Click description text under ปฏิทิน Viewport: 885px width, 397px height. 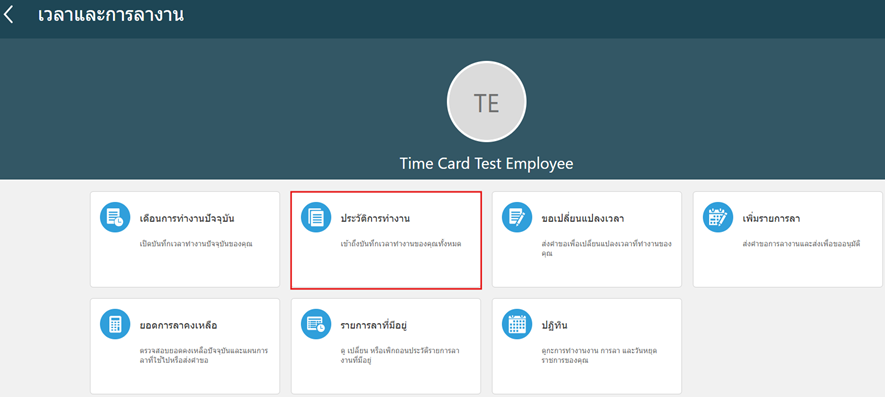599,355
